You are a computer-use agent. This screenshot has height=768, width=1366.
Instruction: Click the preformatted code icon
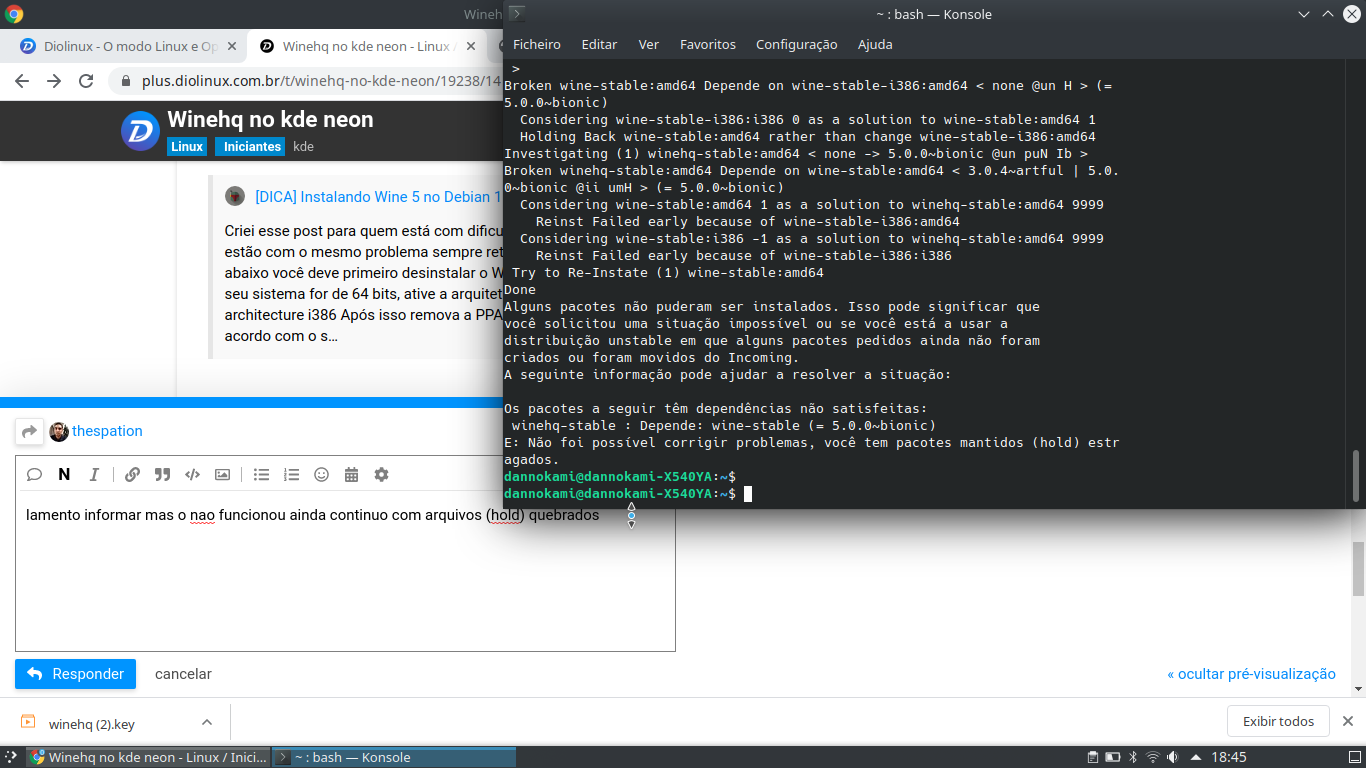coord(192,475)
